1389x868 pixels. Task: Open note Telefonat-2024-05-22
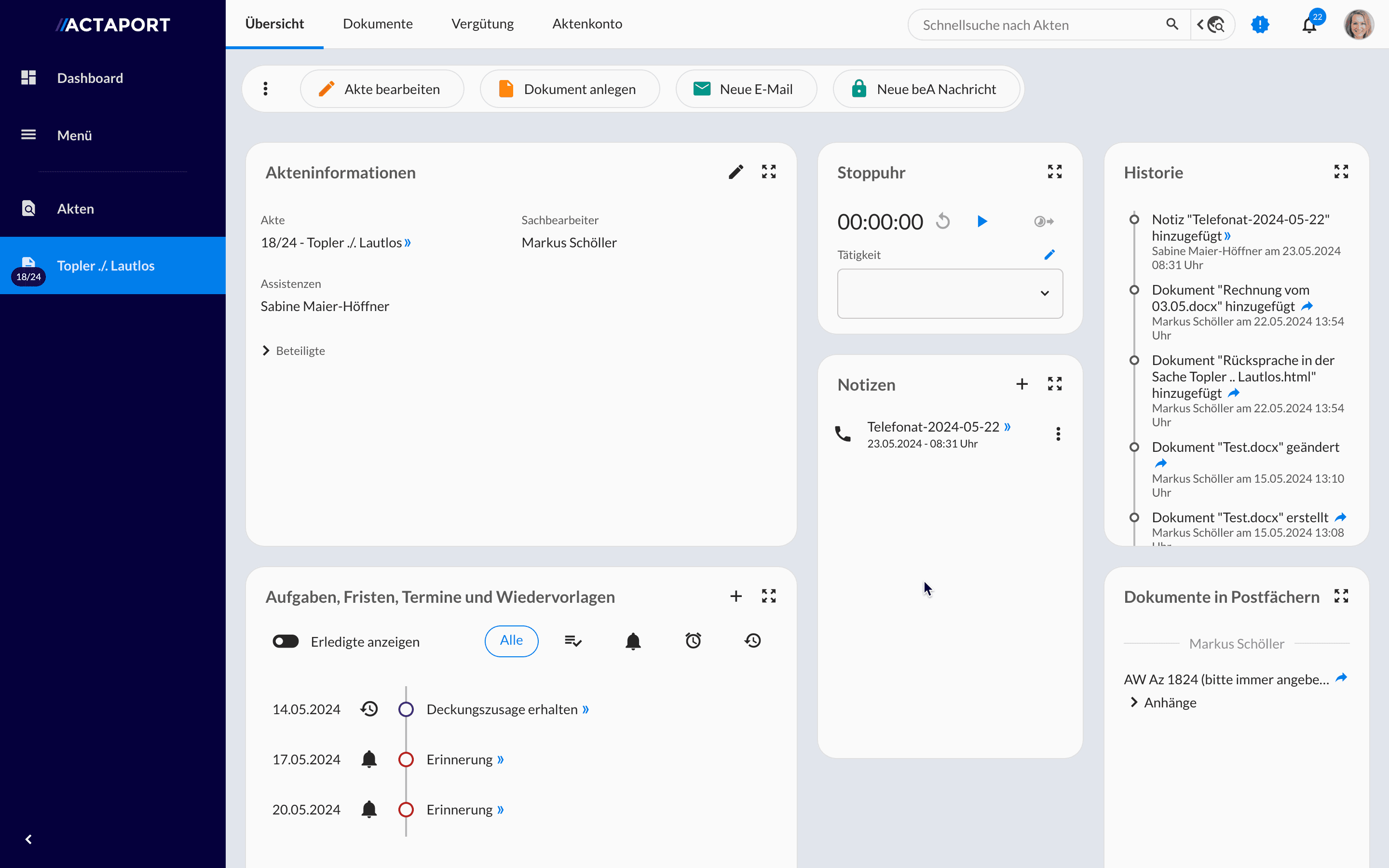point(939,427)
